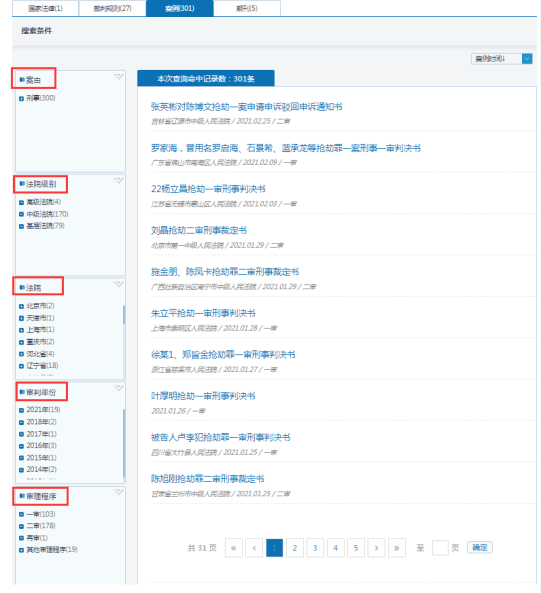
Task: Click previous page arrow icon
Action: click(254, 548)
